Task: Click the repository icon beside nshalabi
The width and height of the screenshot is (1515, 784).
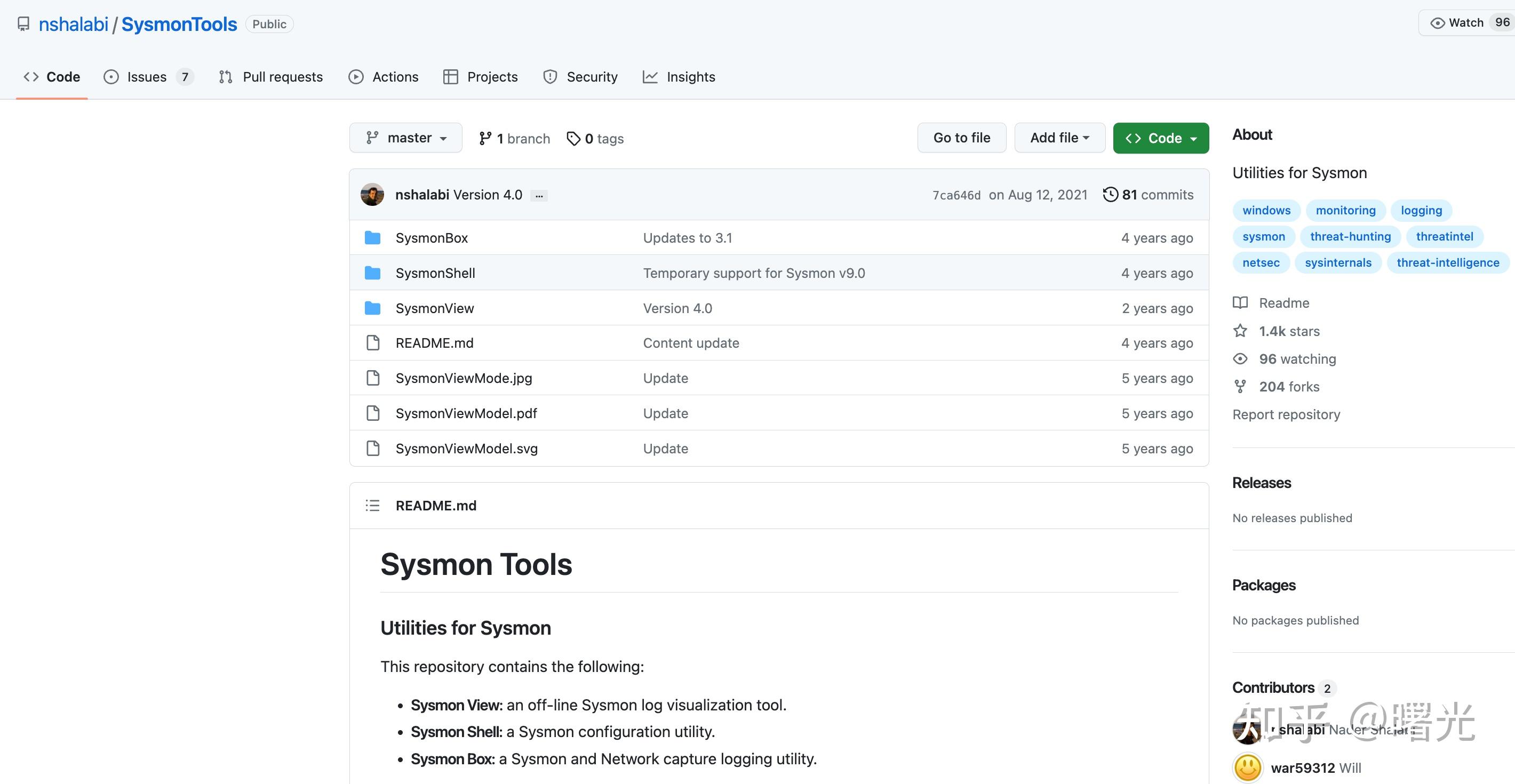Action: (23, 24)
